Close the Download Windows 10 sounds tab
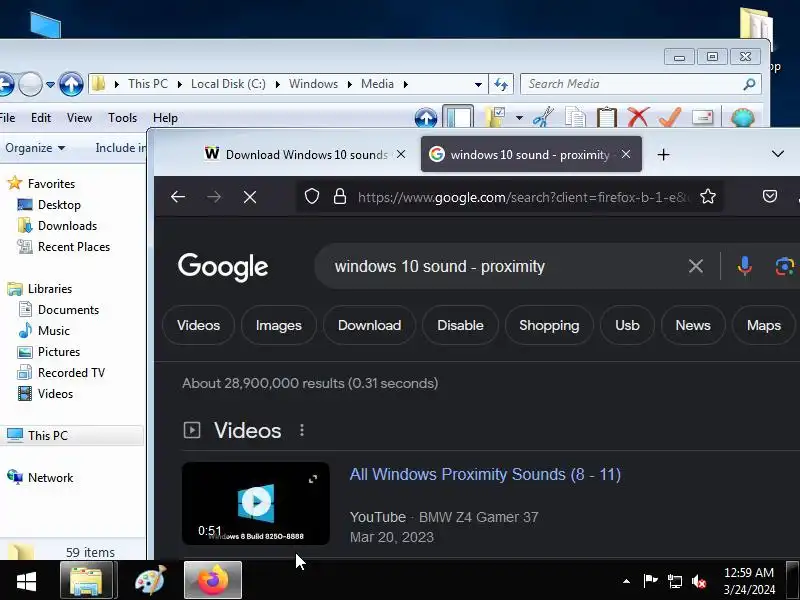800x600 pixels. [401, 154]
